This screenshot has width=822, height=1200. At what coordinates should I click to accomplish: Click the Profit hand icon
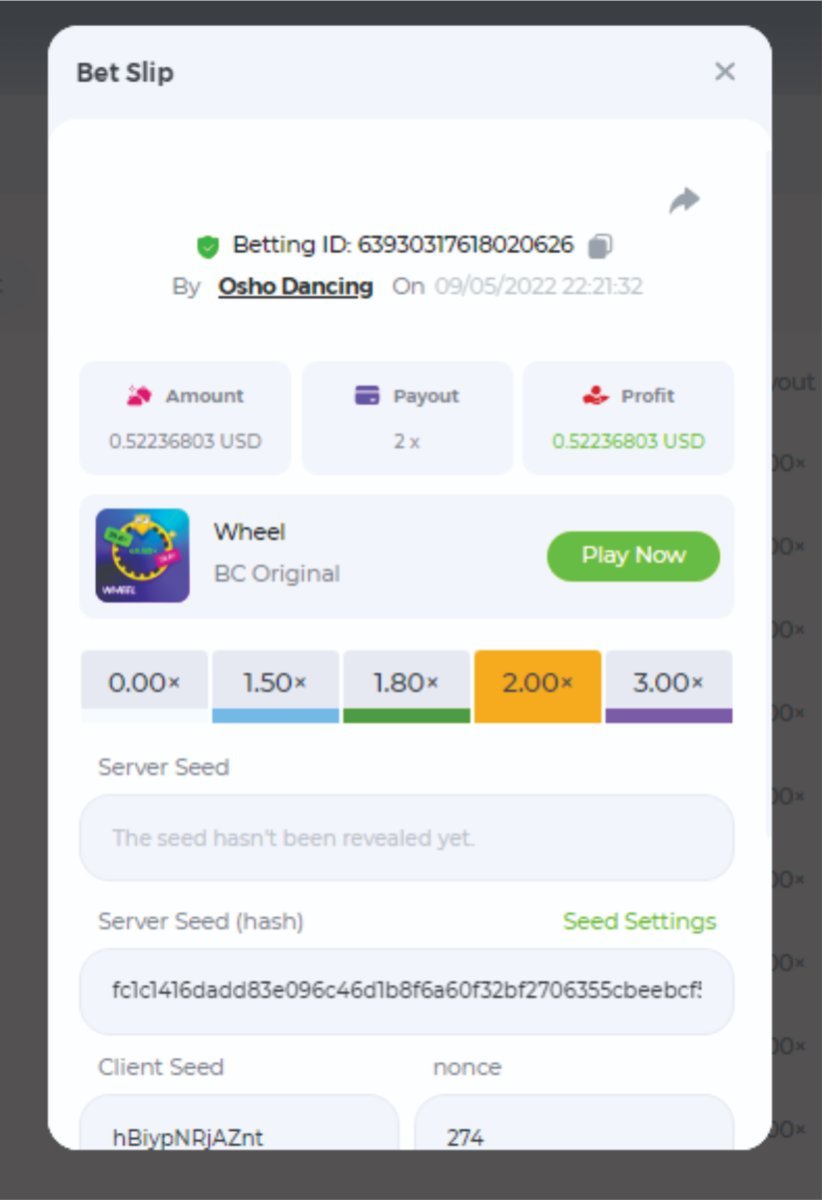596,396
